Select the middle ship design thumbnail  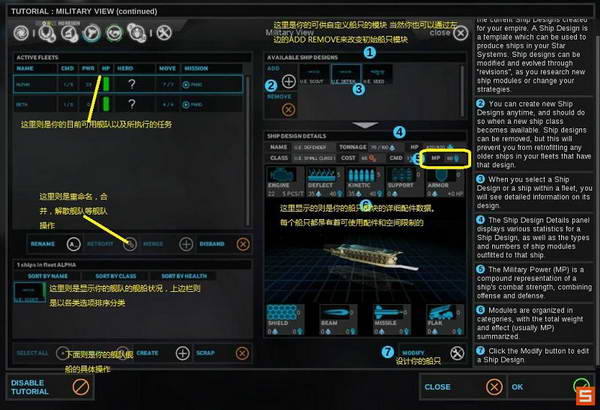346,74
